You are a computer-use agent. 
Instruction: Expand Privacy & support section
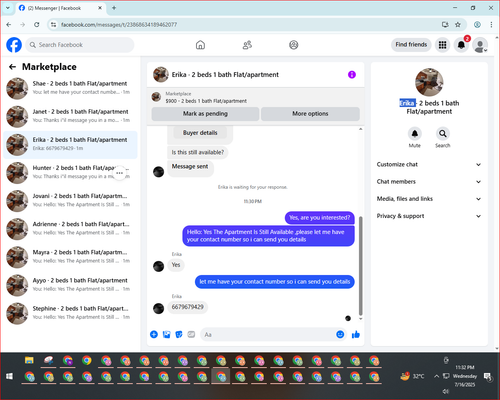(x=429, y=216)
